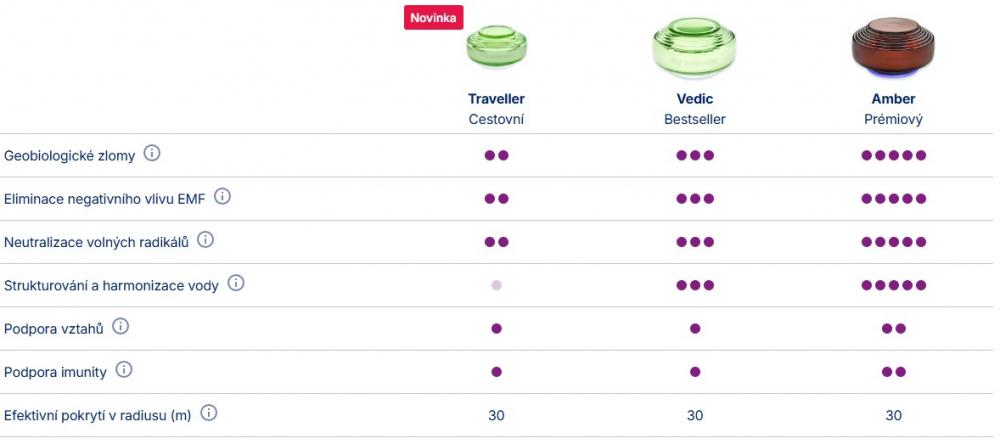Open Podpora vztahů info icon
Viewport: 1000px width, 444px height.
click(120, 326)
